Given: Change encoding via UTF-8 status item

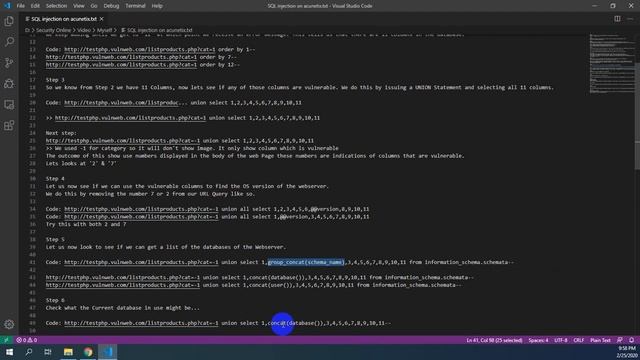Looking at the screenshot, I should click(561, 340).
